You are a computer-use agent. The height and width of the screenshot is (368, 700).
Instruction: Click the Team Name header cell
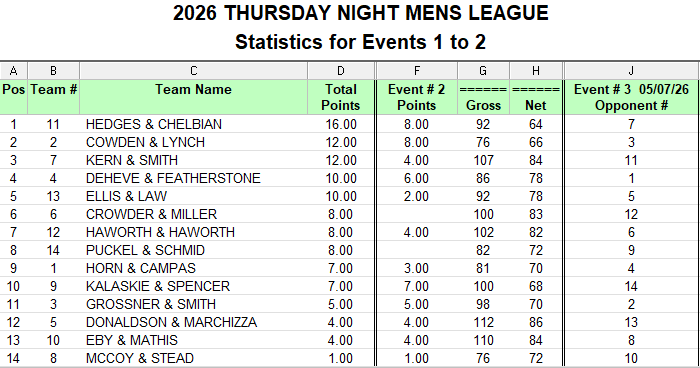[x=193, y=97]
